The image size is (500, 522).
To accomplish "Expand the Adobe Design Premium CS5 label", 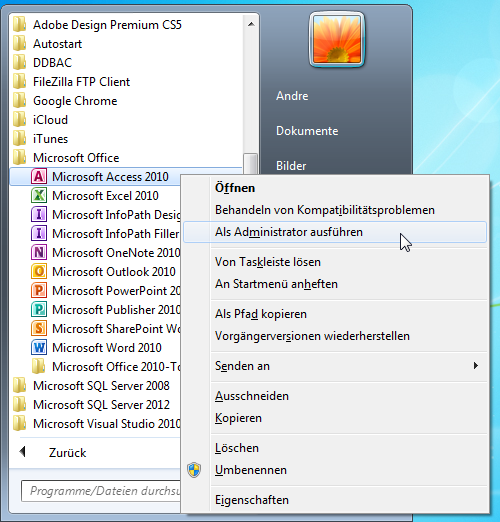I will coord(107,25).
